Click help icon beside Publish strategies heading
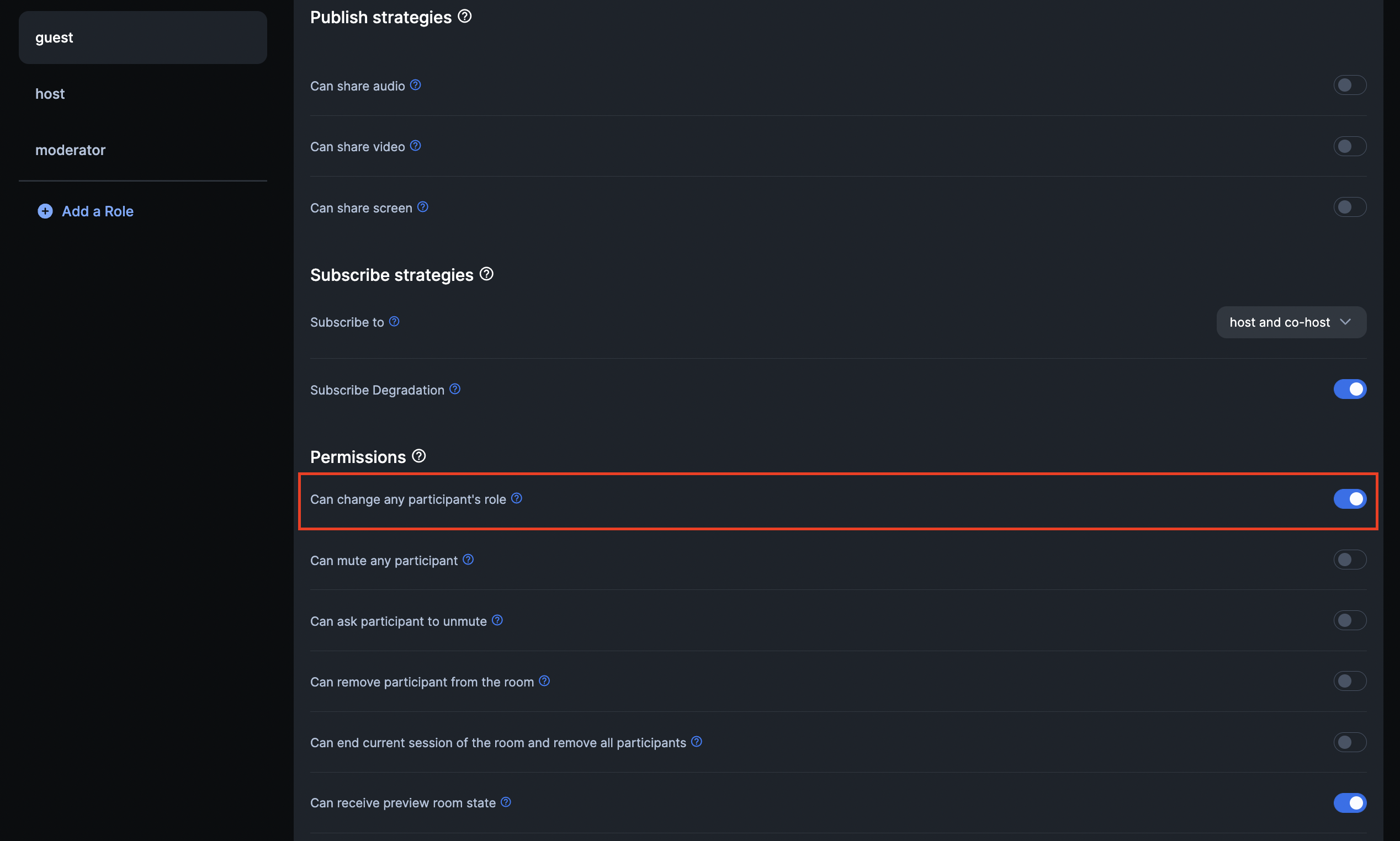Screen dimensions: 1400x841 coord(465,17)
